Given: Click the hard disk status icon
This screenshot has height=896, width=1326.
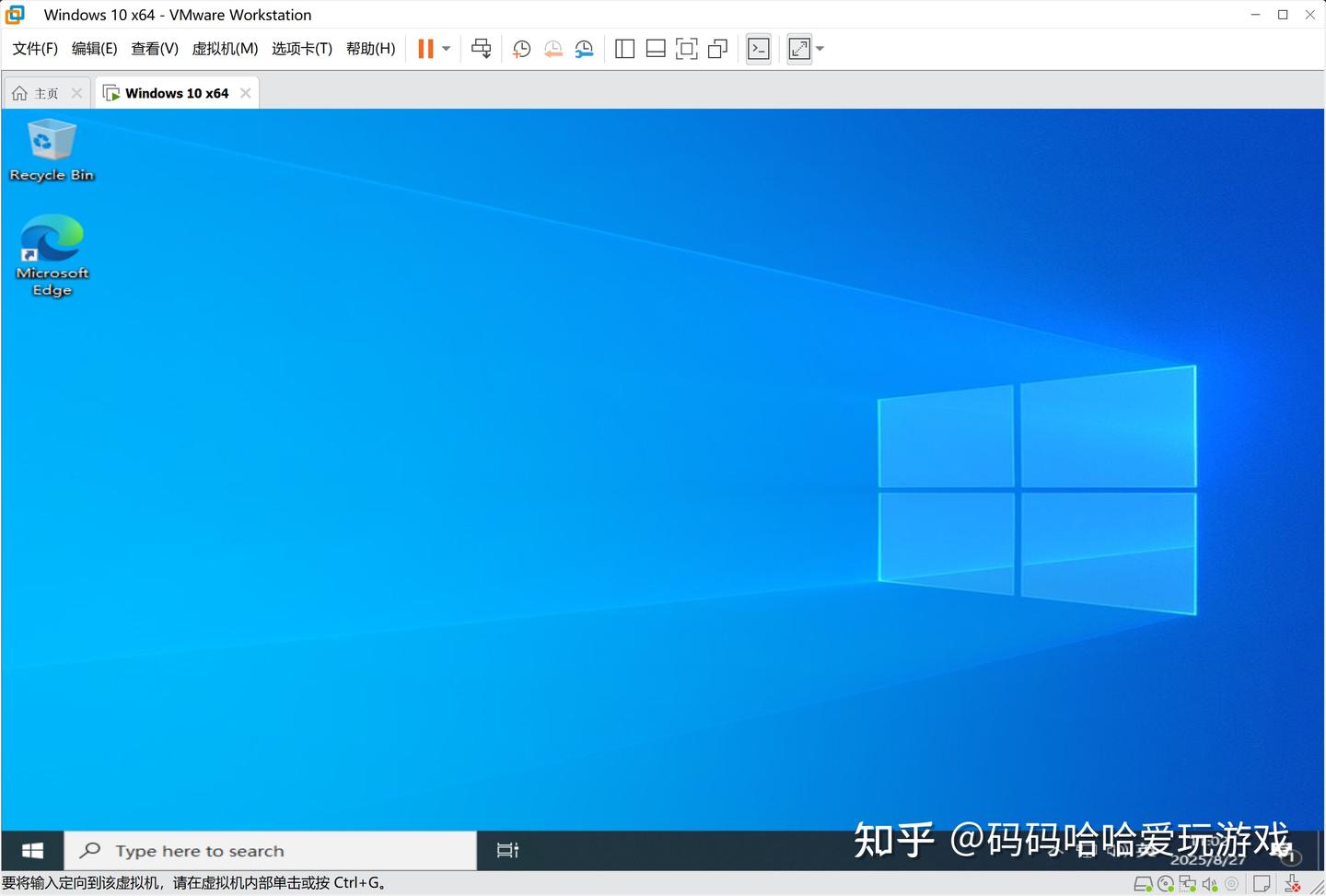Looking at the screenshot, I should [1144, 884].
